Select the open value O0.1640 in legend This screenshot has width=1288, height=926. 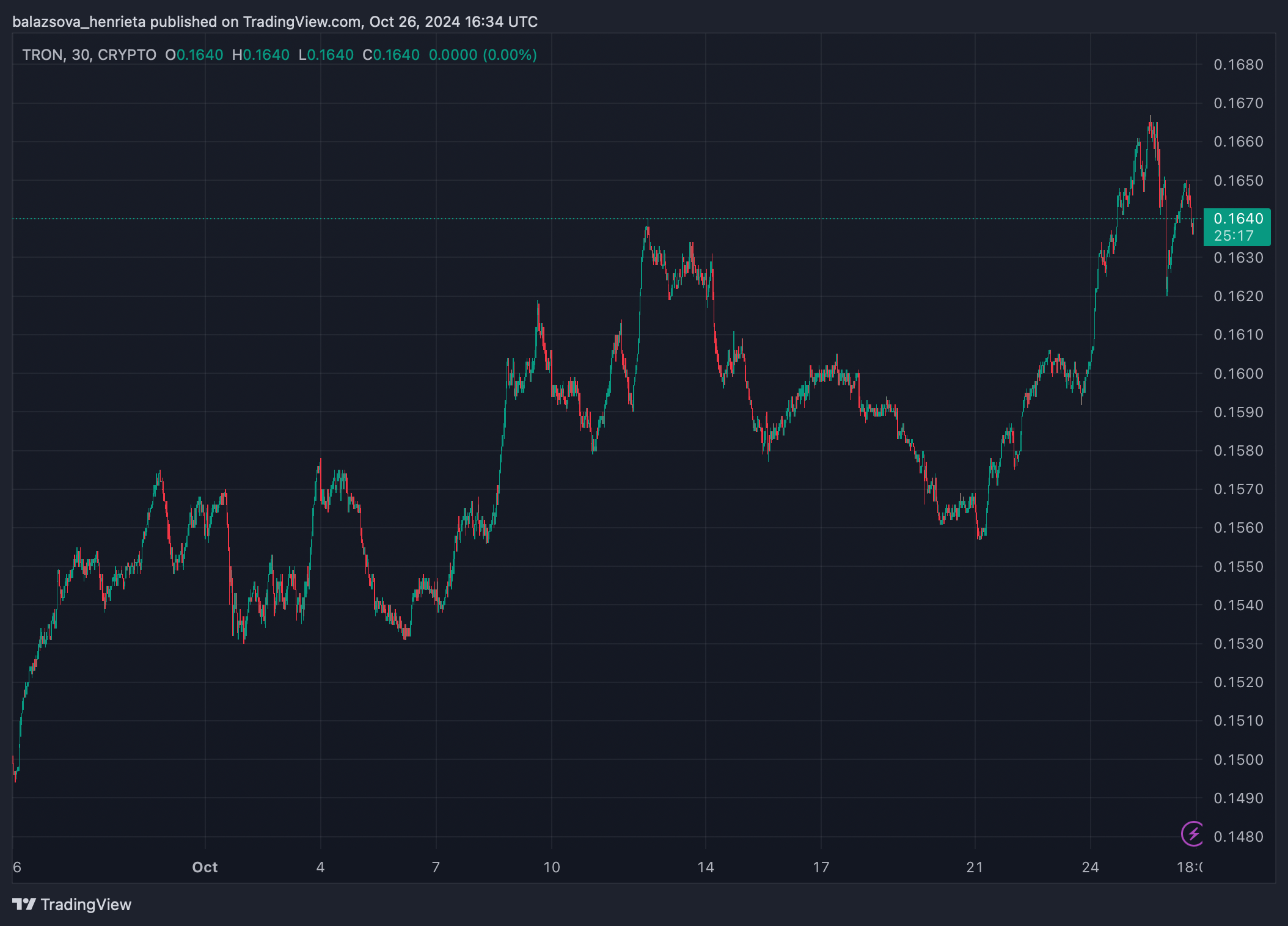click(x=194, y=55)
